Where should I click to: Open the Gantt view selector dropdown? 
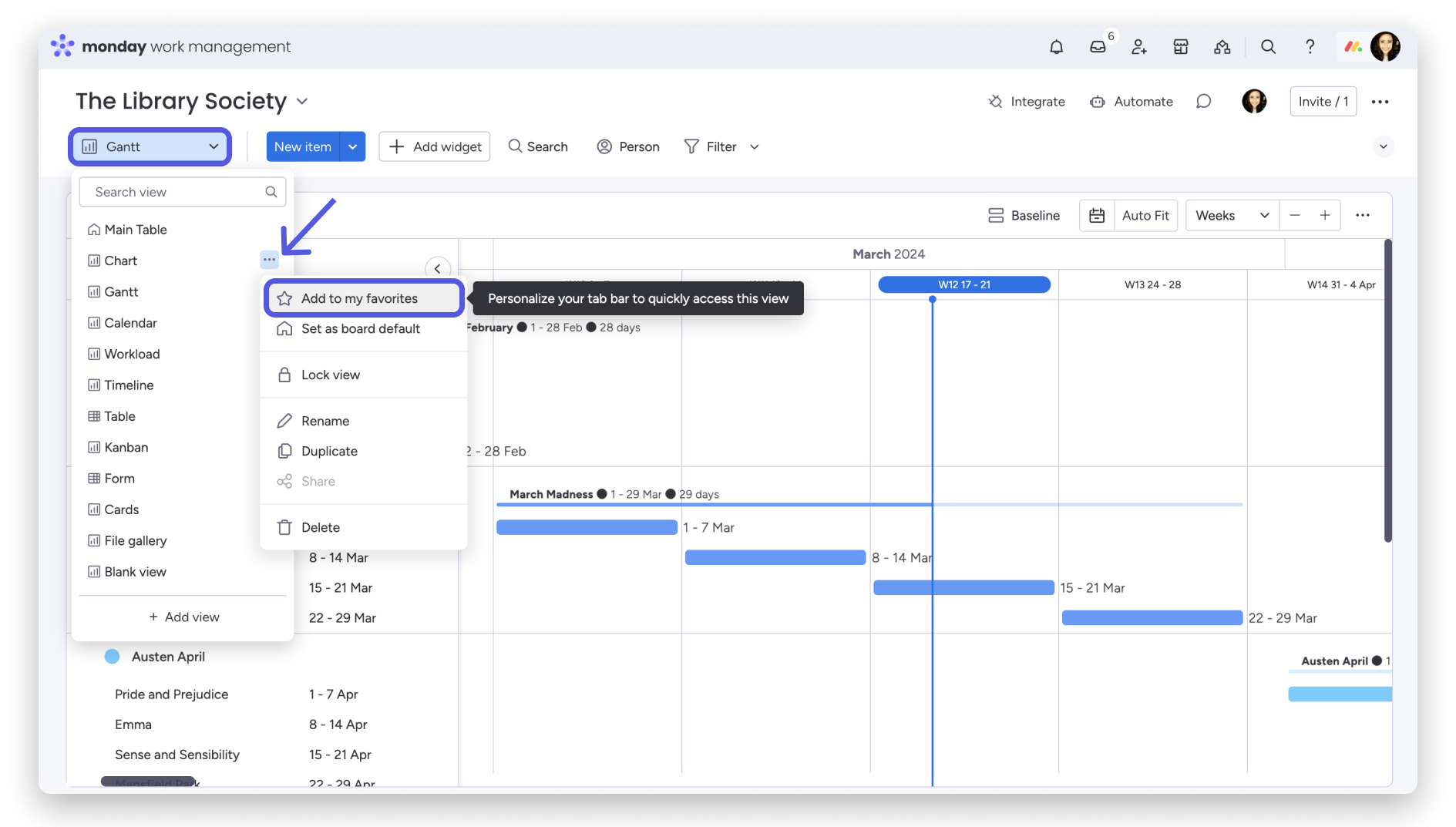tap(150, 146)
